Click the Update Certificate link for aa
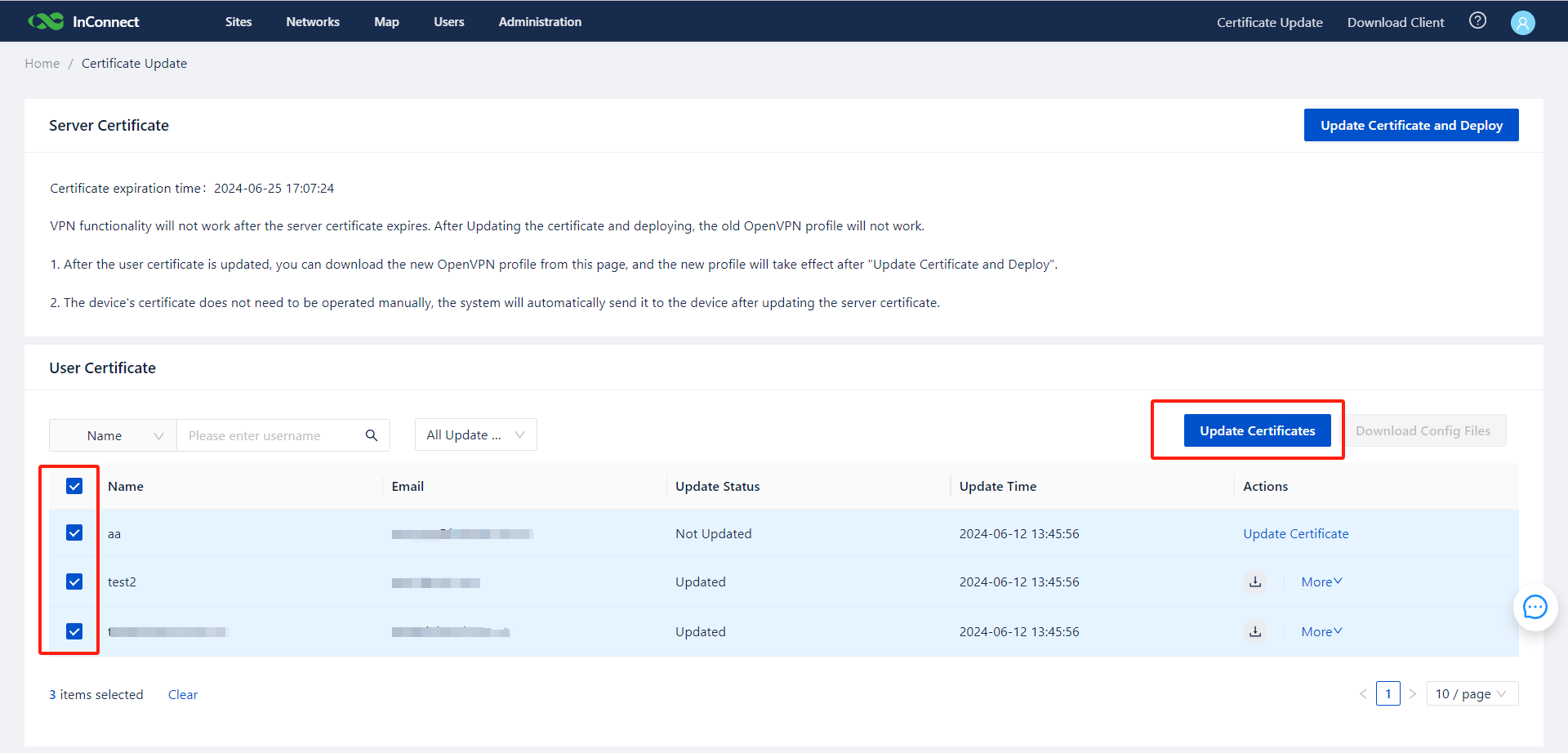Viewport: 1568px width, 753px height. [1295, 534]
